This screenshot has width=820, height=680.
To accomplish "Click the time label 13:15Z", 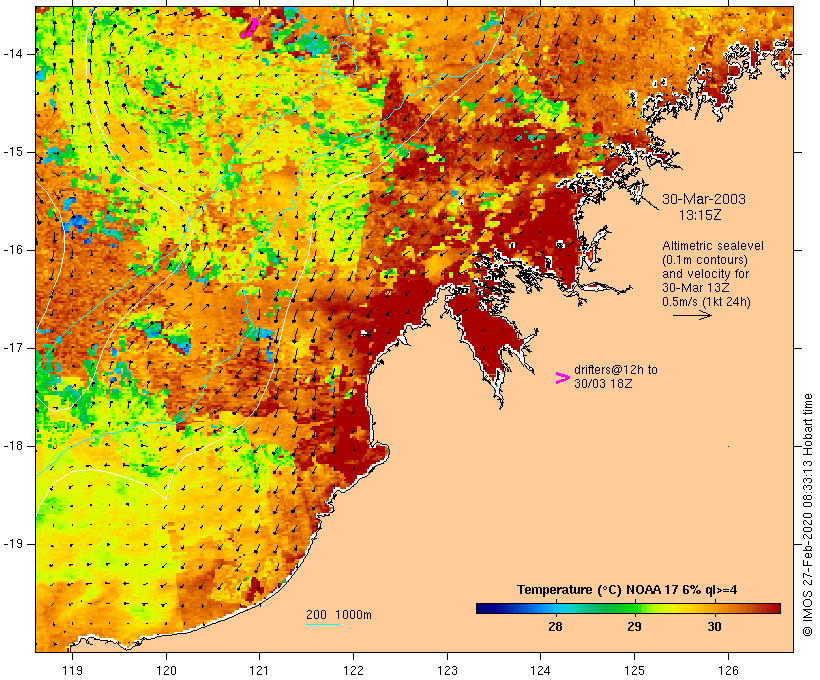I will (x=700, y=215).
